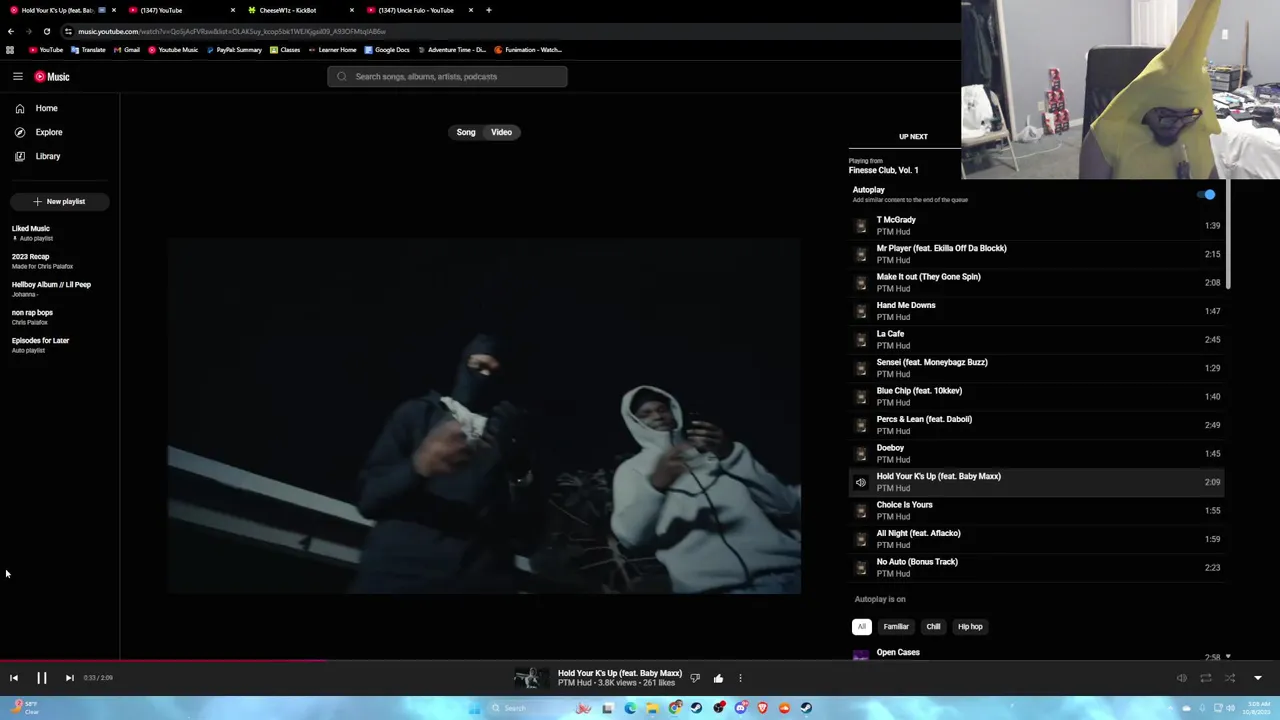Skip to previous track
The height and width of the screenshot is (720, 1280).
(14, 678)
